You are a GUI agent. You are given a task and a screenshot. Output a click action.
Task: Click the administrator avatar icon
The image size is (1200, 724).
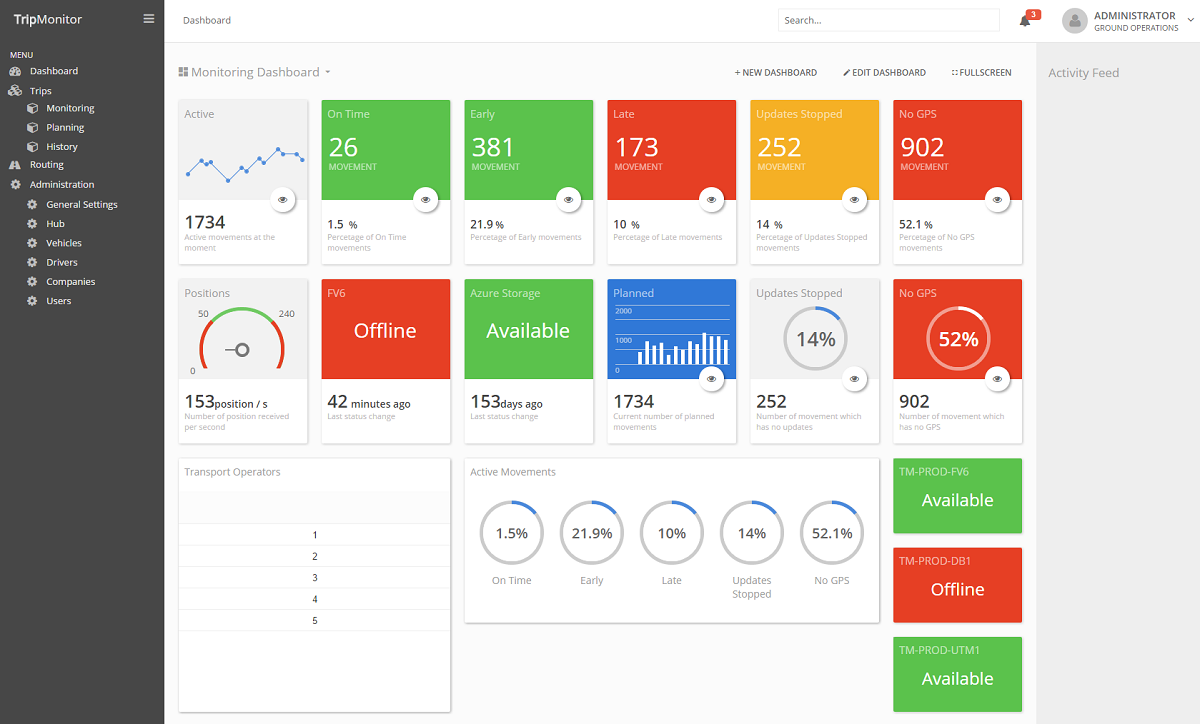(1074, 21)
